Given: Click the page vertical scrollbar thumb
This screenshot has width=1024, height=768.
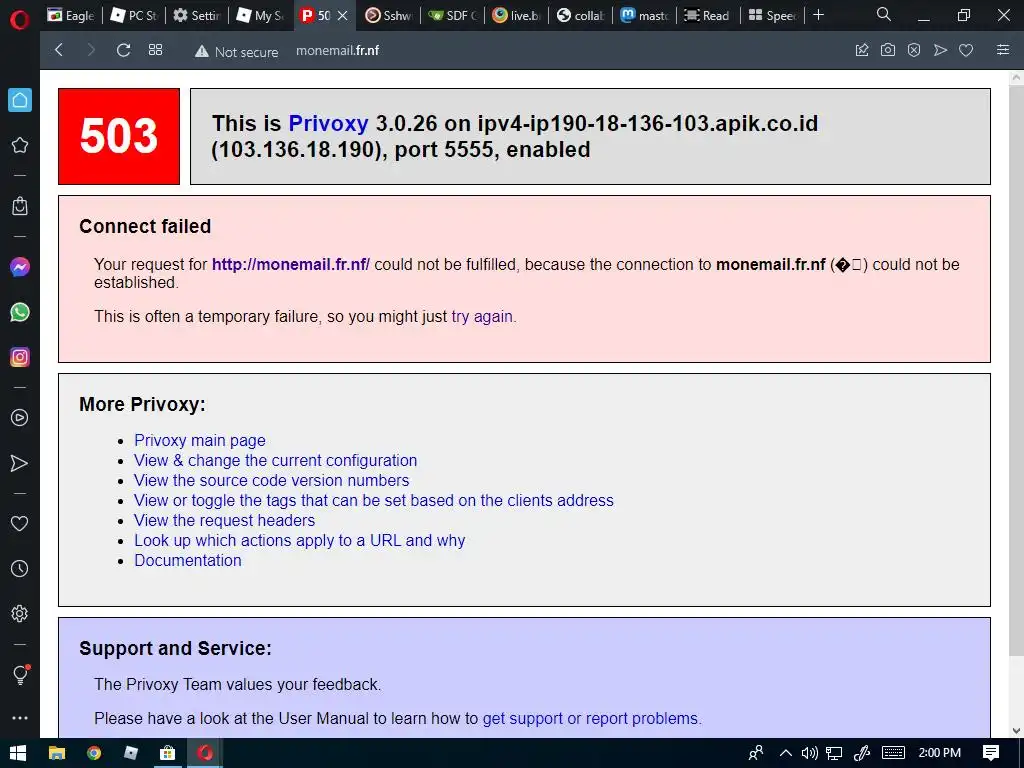Looking at the screenshot, I should coord(1016,372).
